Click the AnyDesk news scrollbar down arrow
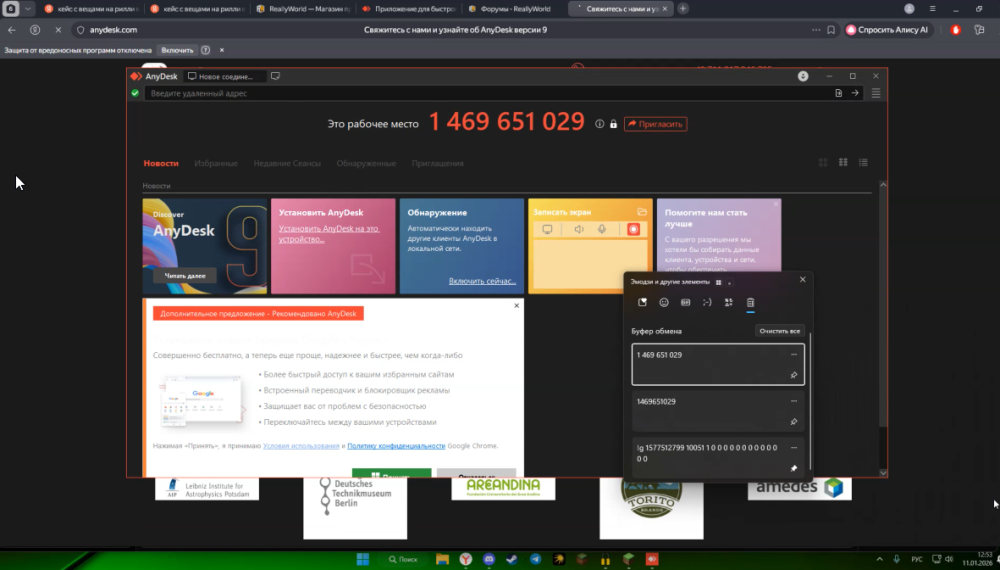The height and width of the screenshot is (570, 1000). pyautogui.click(x=883, y=472)
